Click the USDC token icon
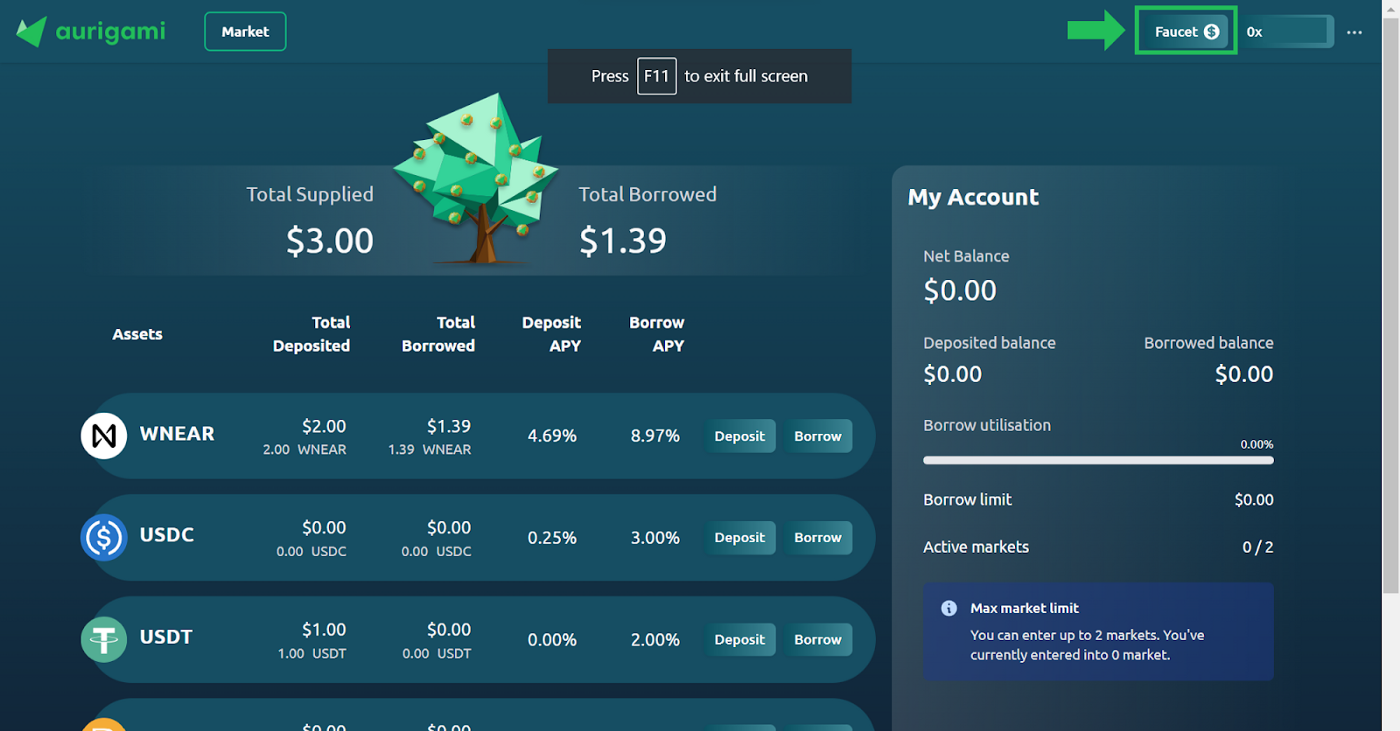This screenshot has height=731, width=1400. tap(104, 537)
